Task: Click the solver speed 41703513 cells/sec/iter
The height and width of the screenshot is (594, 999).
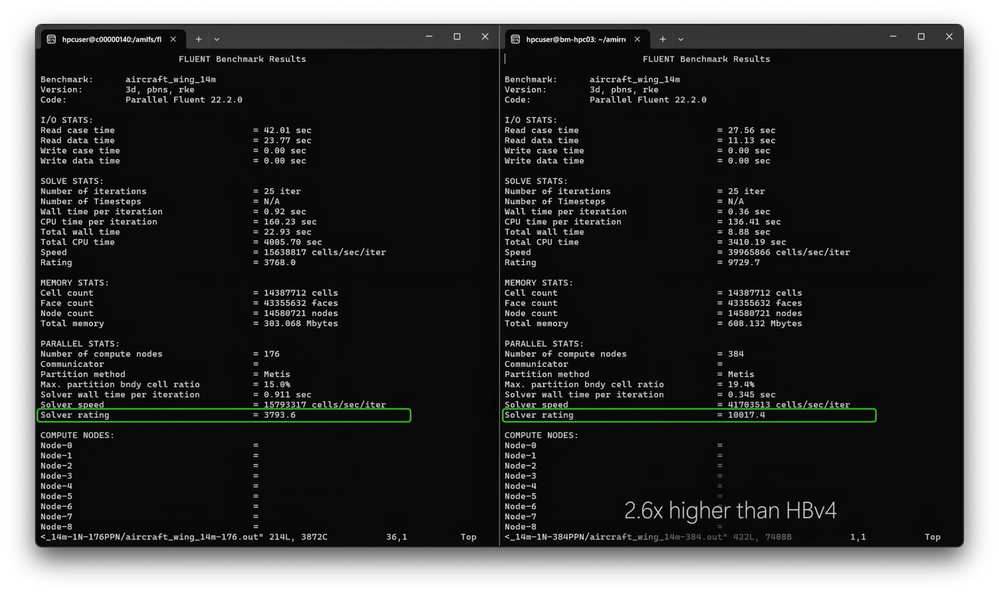Action: (x=789, y=405)
